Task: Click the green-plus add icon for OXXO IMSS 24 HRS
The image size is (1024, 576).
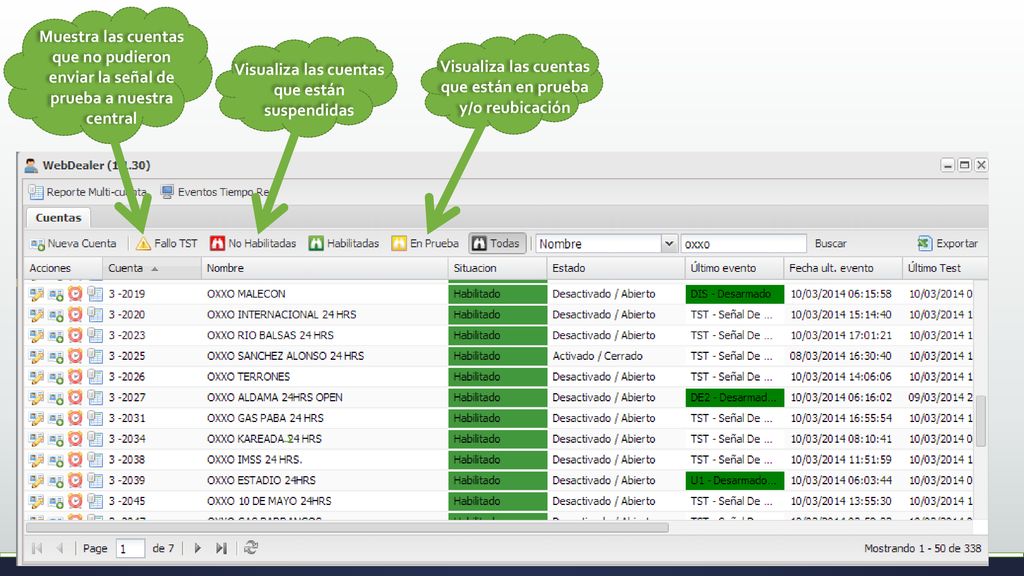Action: point(56,460)
